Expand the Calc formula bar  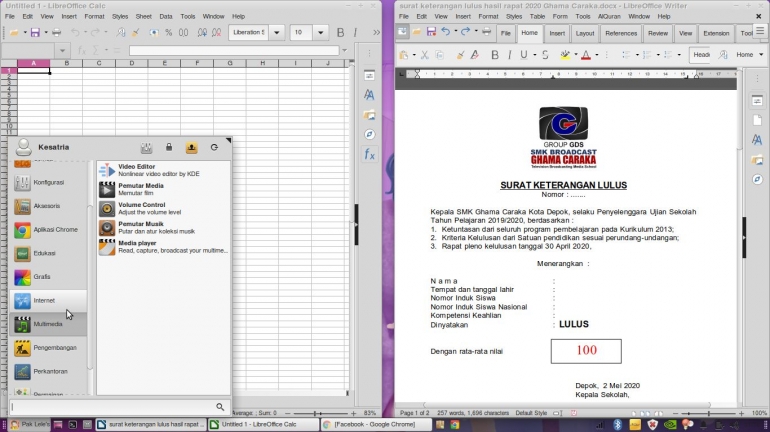[x=345, y=50]
